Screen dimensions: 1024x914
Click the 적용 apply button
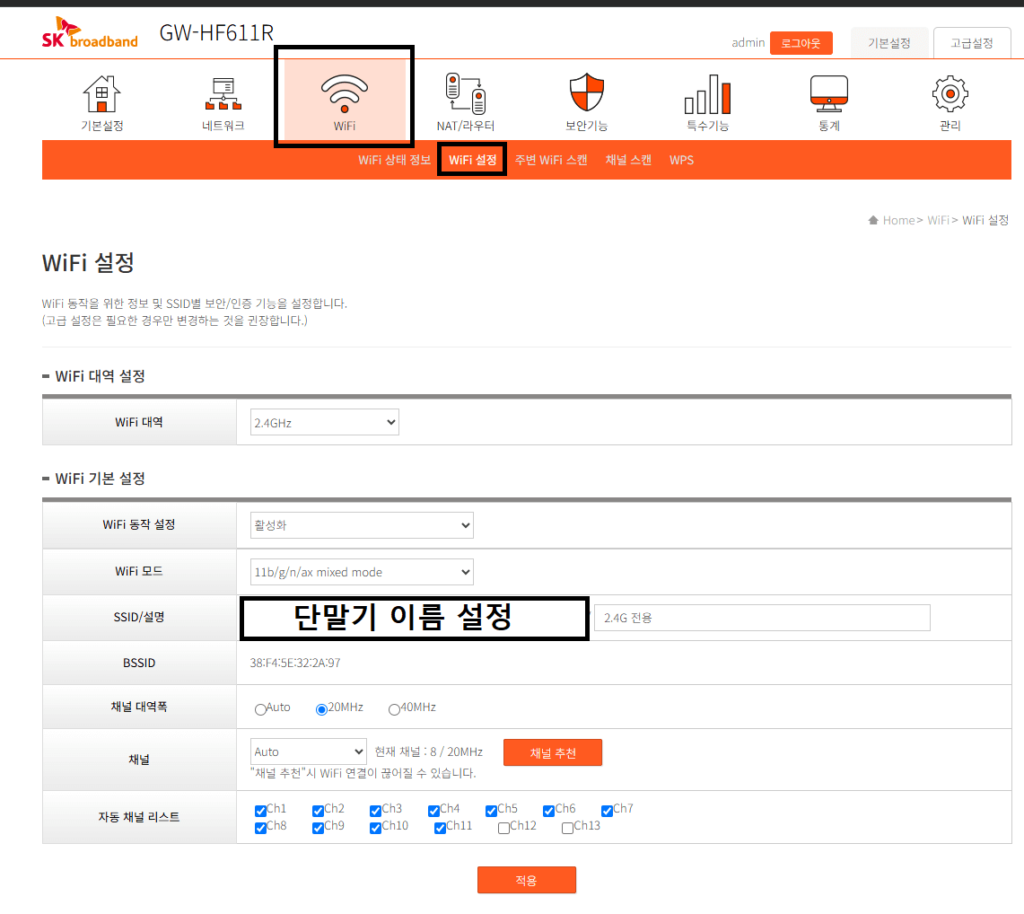click(x=526, y=880)
